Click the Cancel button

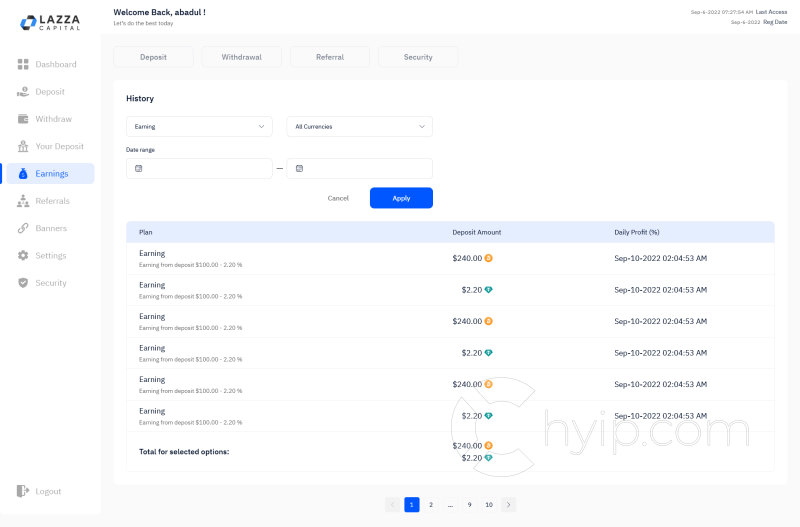click(338, 198)
